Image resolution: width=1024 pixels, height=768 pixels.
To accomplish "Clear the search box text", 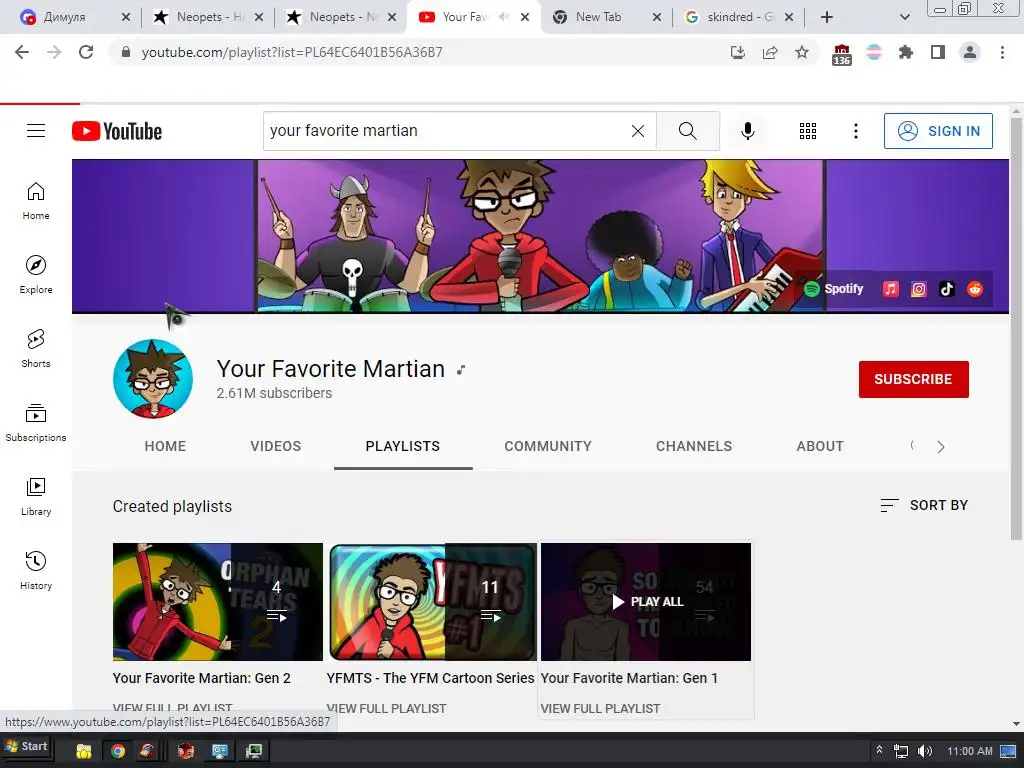I will coord(637,131).
